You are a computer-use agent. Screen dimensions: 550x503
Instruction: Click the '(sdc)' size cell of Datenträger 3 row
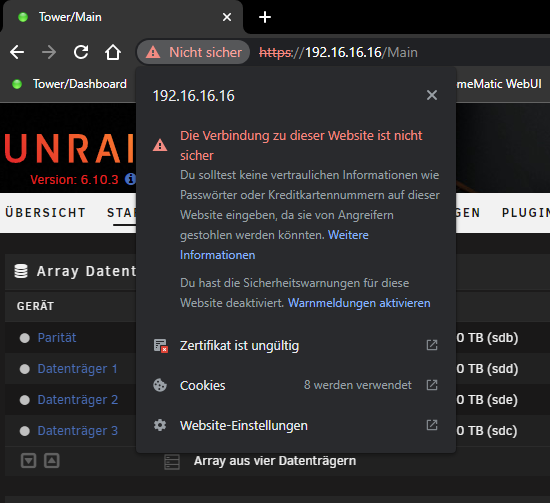pyautogui.click(x=487, y=430)
